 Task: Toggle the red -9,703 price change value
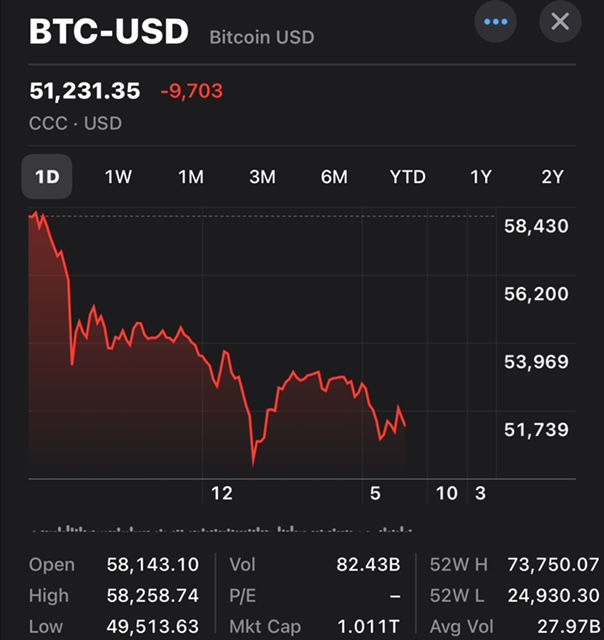point(191,92)
